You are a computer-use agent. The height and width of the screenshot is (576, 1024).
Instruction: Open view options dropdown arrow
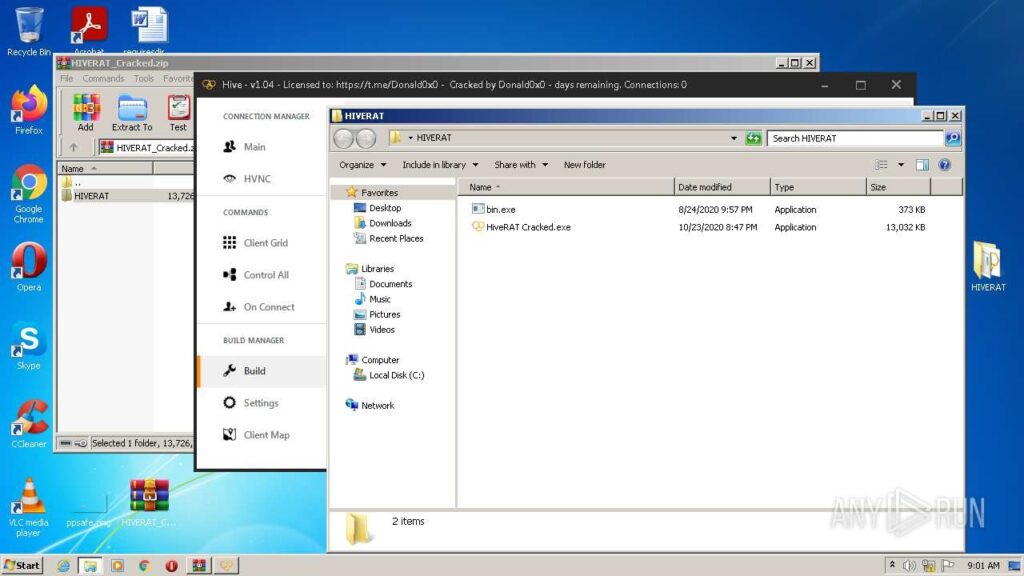[901, 165]
